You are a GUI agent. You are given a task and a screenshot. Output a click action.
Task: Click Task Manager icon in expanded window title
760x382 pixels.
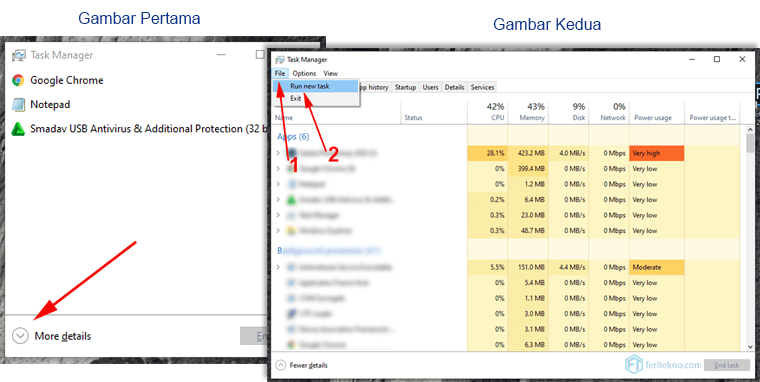pos(280,60)
